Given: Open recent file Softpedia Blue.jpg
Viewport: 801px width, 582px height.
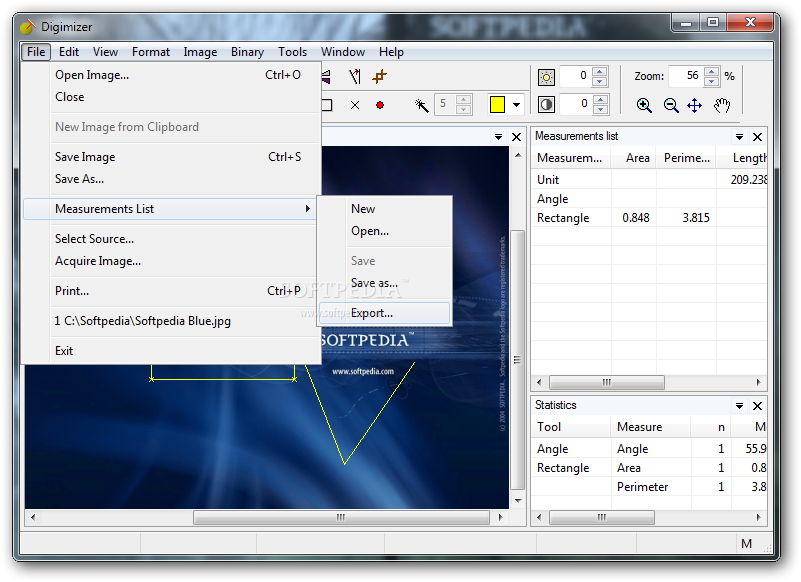Looking at the screenshot, I should click(x=172, y=321).
